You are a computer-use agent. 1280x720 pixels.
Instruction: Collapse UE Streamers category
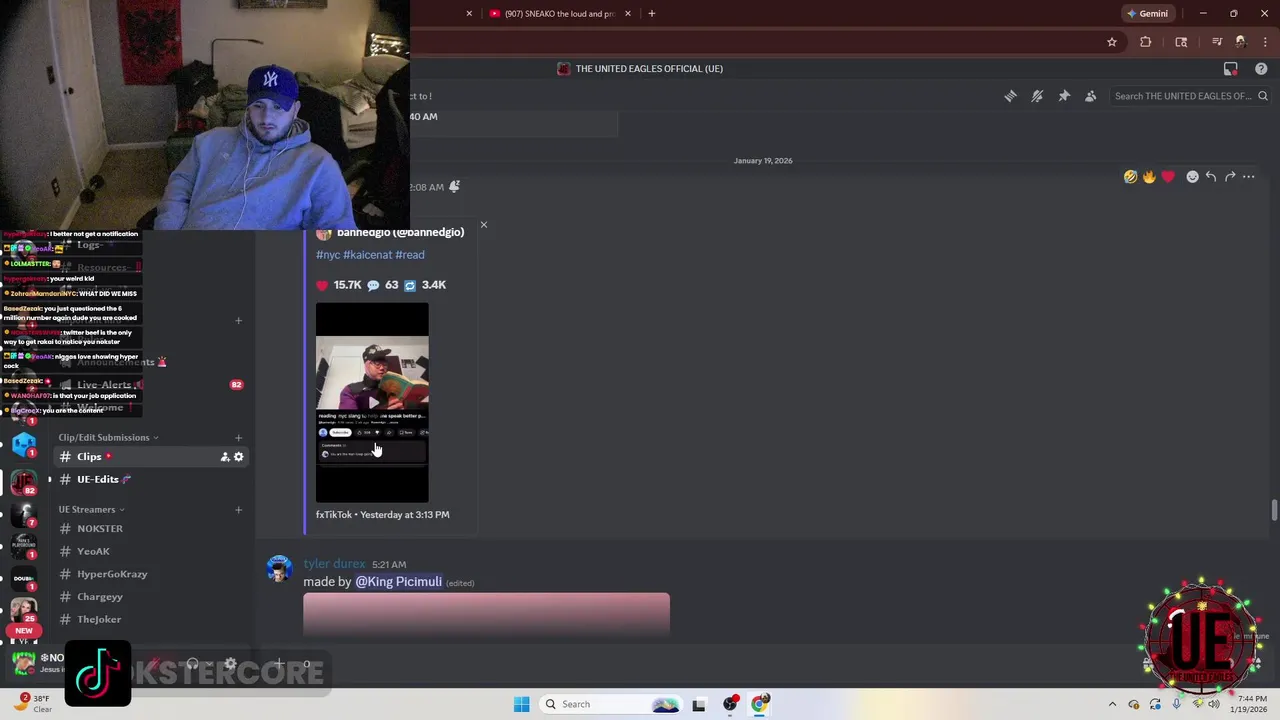91,509
